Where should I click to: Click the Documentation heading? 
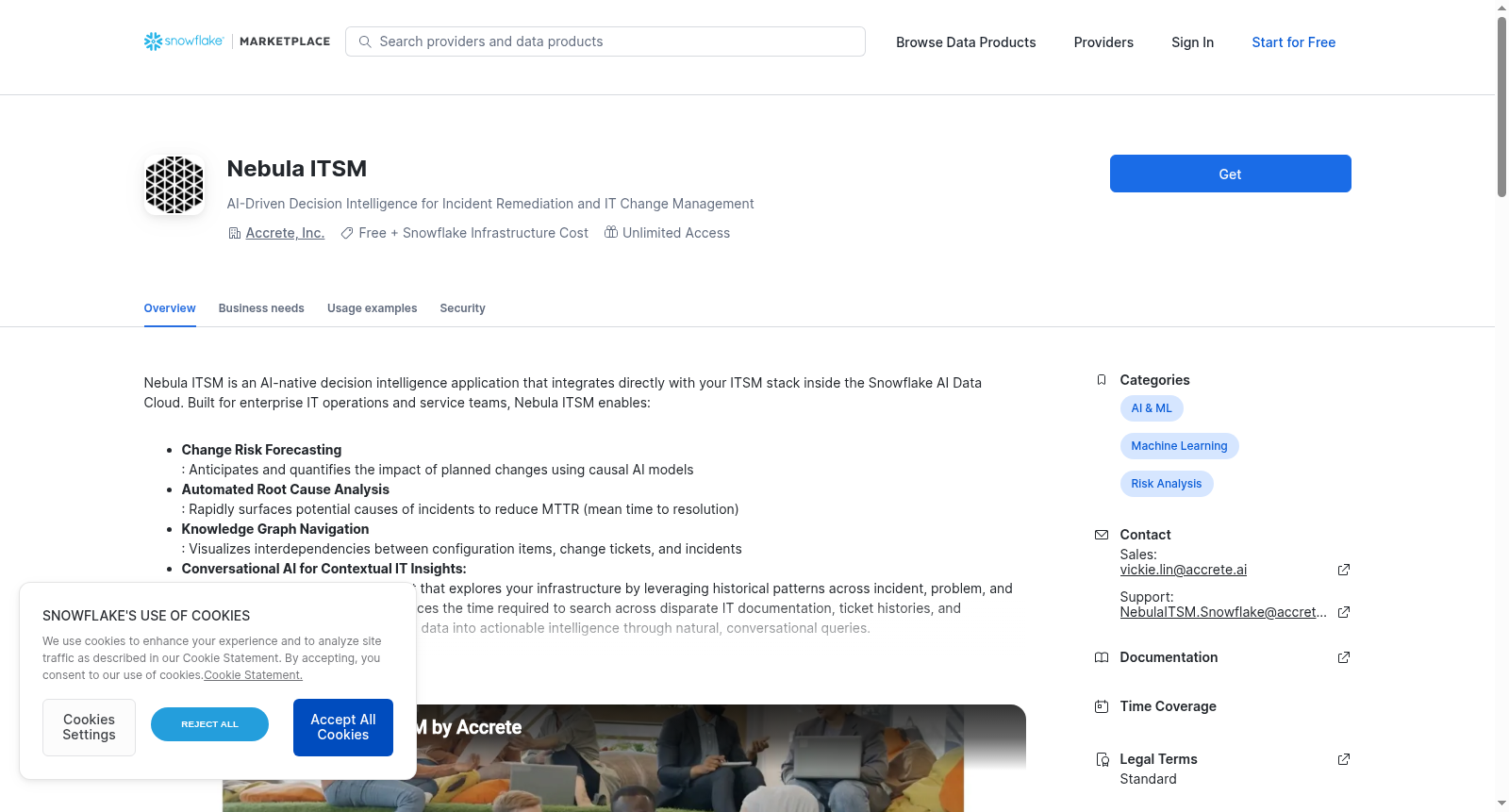click(1169, 657)
